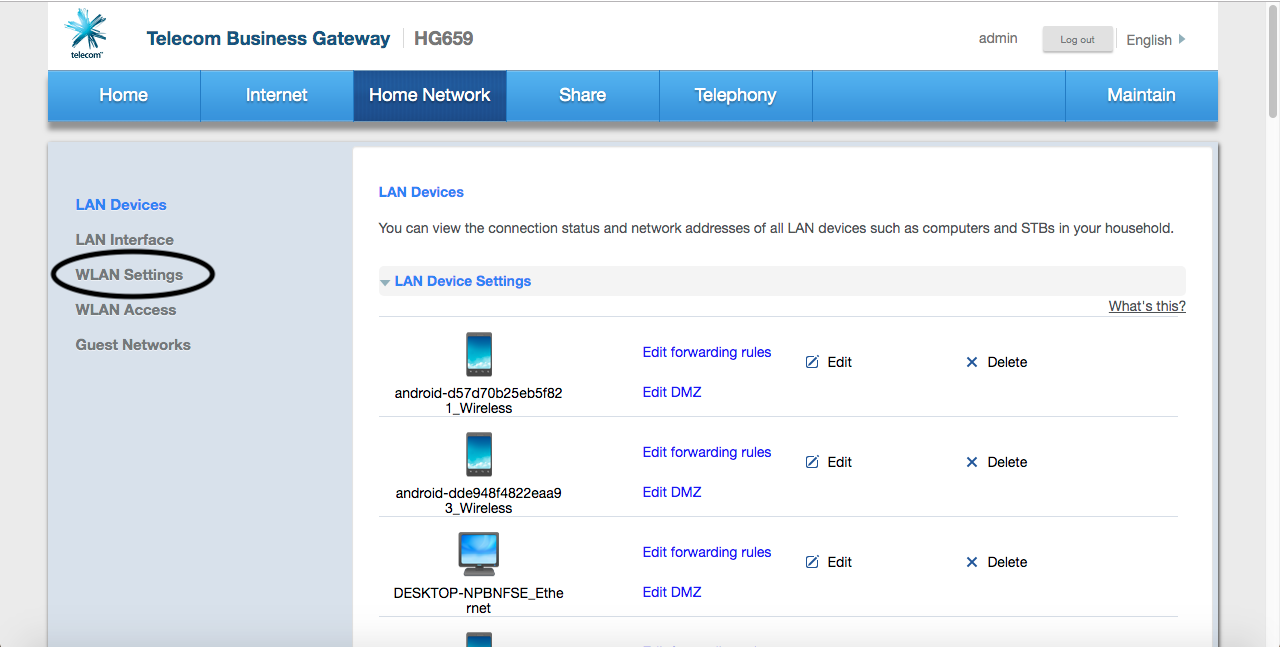Open Edit forwarding rules for first device
The height and width of the screenshot is (647, 1280).
(x=706, y=352)
